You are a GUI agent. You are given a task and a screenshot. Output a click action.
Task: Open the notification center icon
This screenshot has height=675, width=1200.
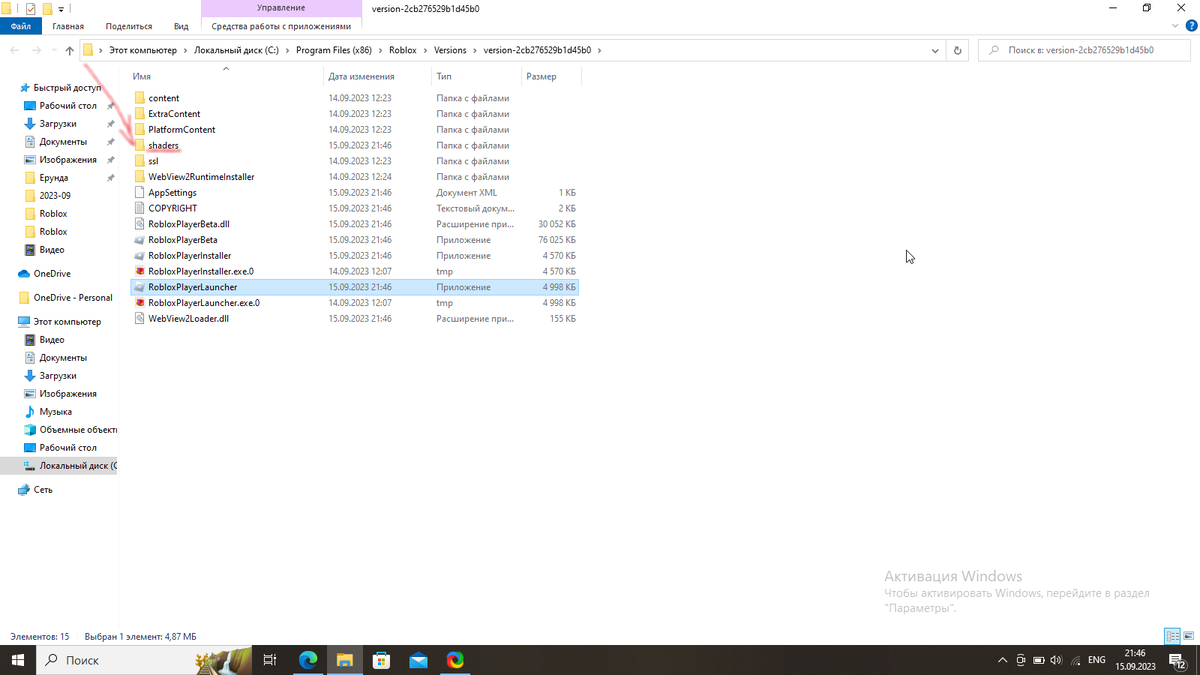(x=1176, y=660)
